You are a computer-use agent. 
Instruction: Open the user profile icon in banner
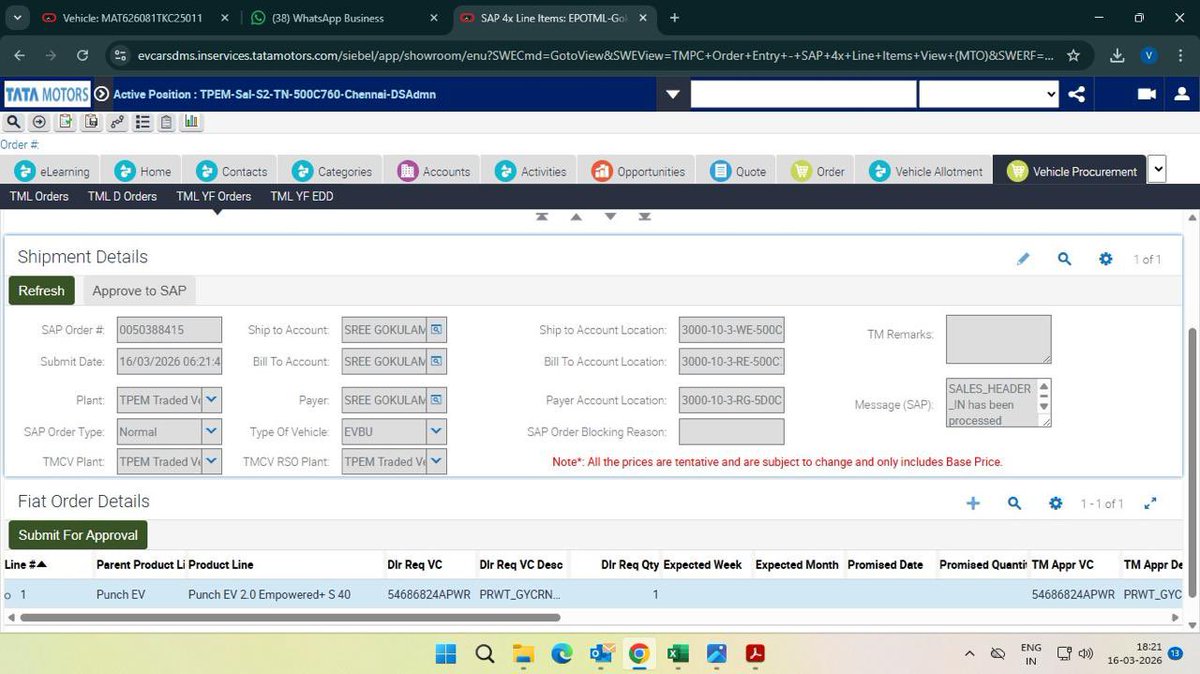pyautogui.click(x=1183, y=94)
